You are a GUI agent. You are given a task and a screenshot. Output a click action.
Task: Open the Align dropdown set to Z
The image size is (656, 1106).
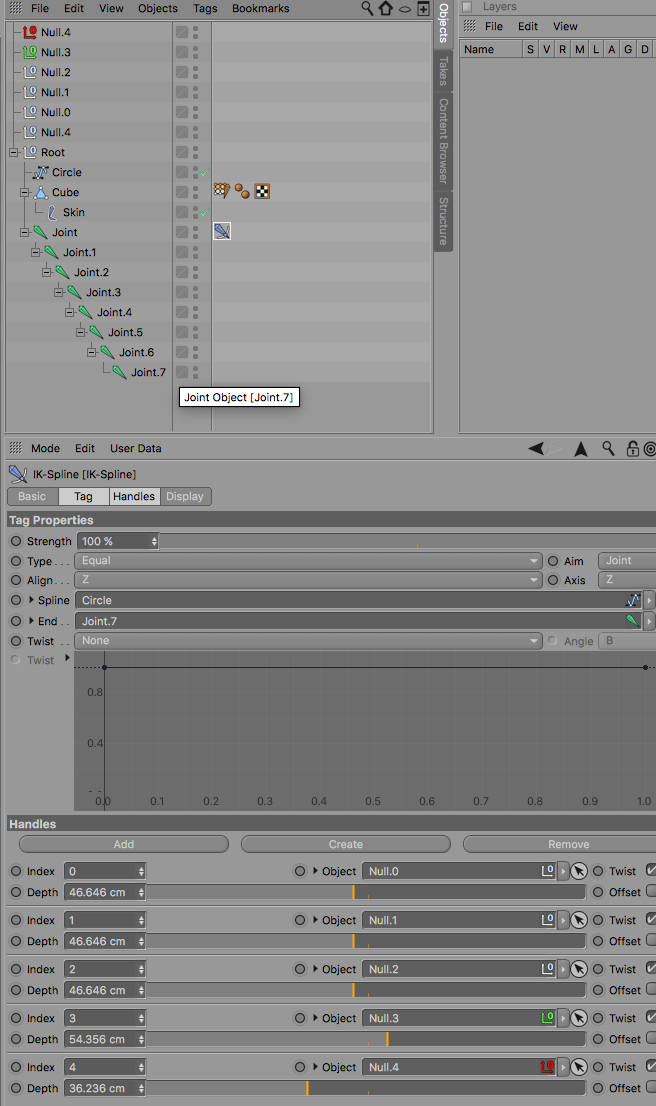tap(308, 580)
